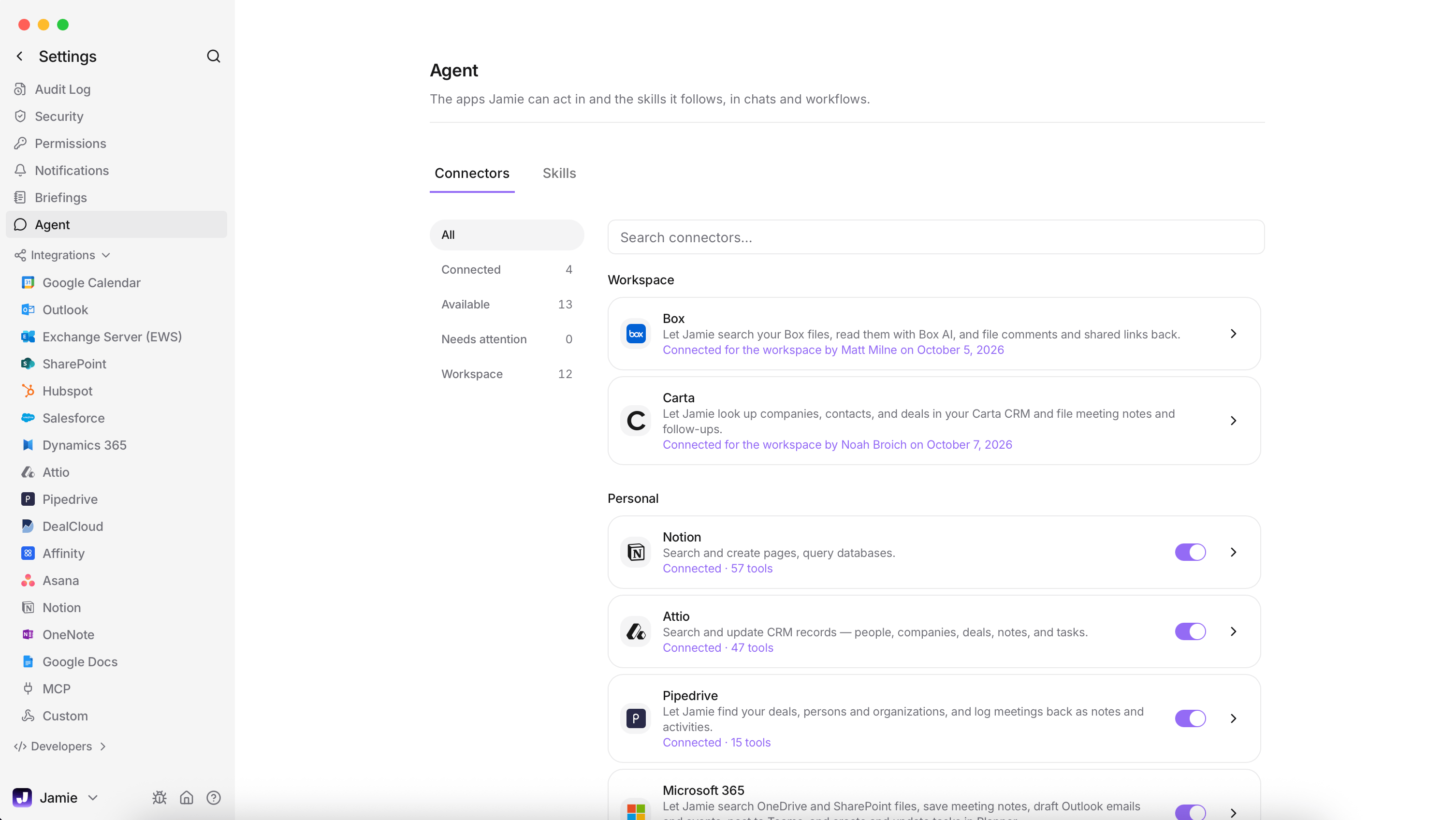Open the Jamie workspace dropdown
Viewport: 1456px width, 820px height.
[x=56, y=797]
